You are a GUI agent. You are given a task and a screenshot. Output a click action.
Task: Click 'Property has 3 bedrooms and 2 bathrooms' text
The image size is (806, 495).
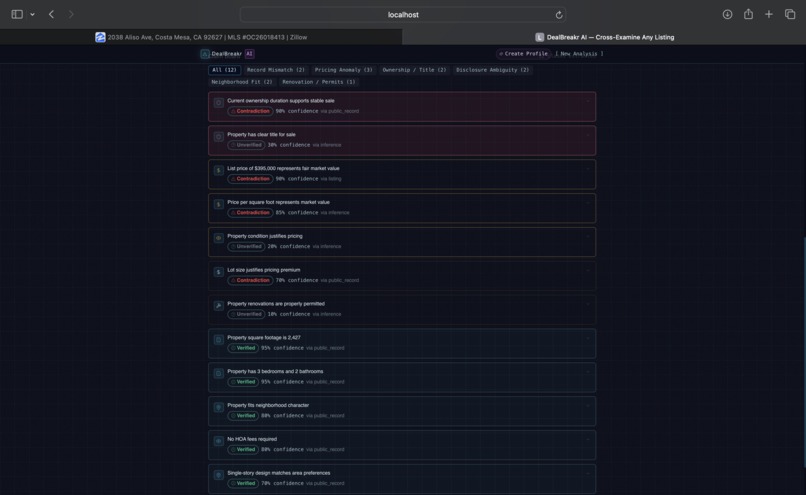tap(275, 371)
